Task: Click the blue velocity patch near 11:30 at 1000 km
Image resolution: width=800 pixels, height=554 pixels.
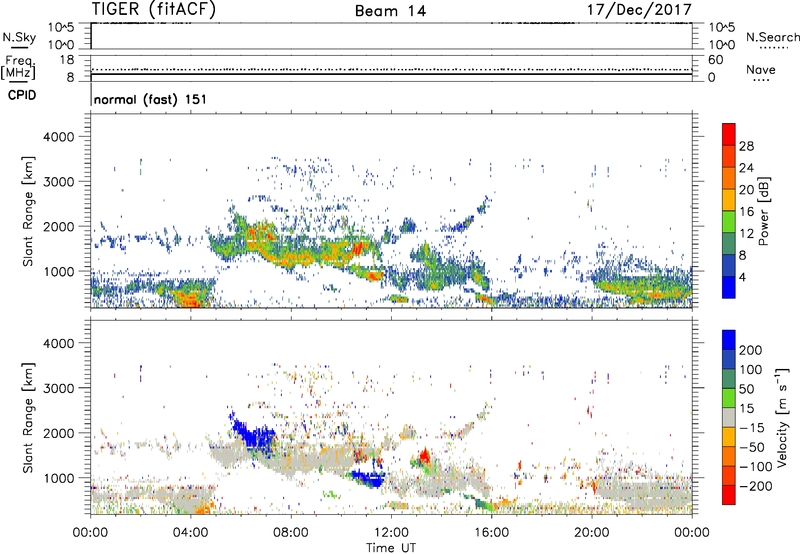Action: [x=369, y=479]
